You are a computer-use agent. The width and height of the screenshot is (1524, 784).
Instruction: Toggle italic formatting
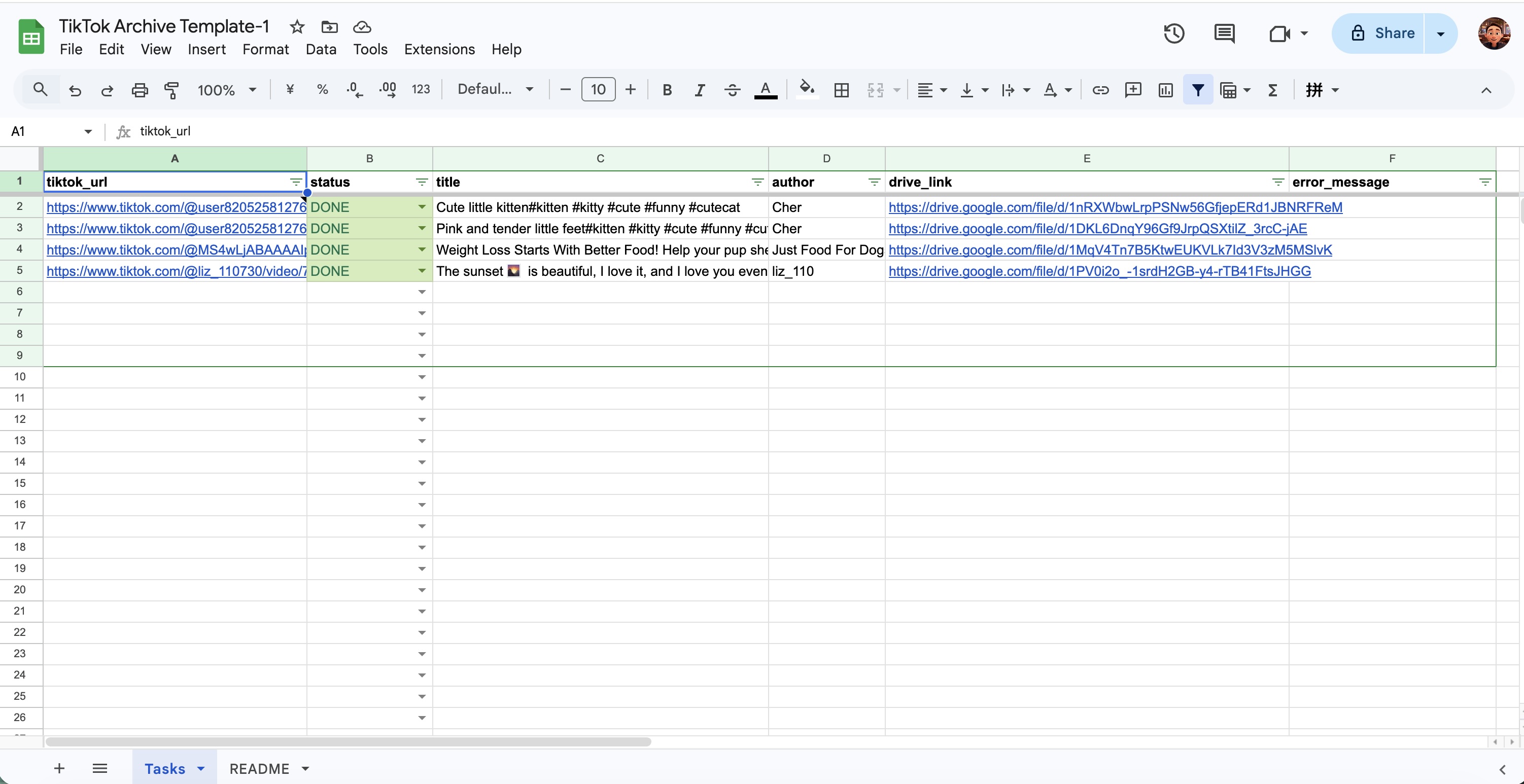click(699, 90)
